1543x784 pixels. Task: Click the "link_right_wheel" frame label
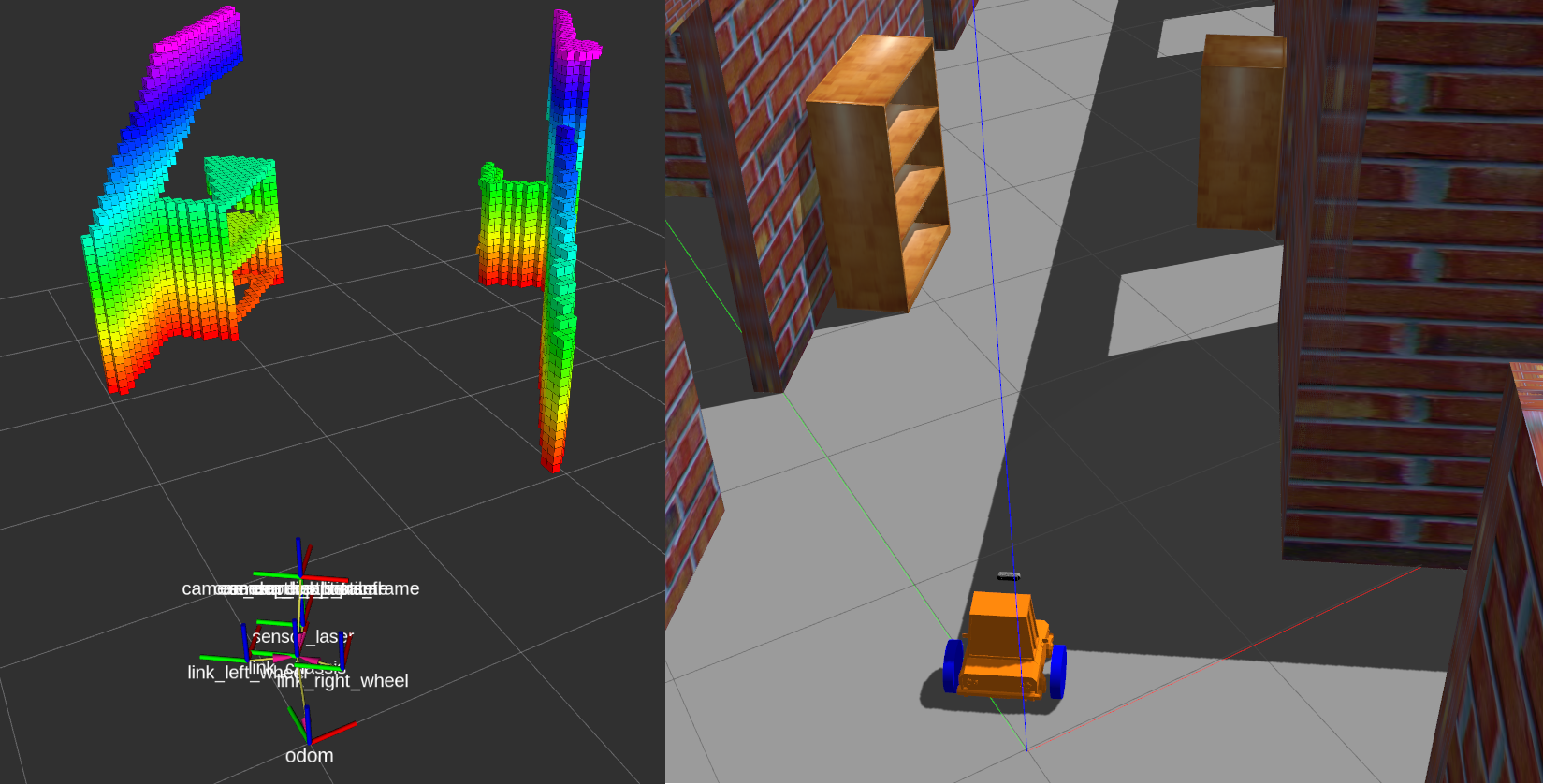pyautogui.click(x=342, y=680)
